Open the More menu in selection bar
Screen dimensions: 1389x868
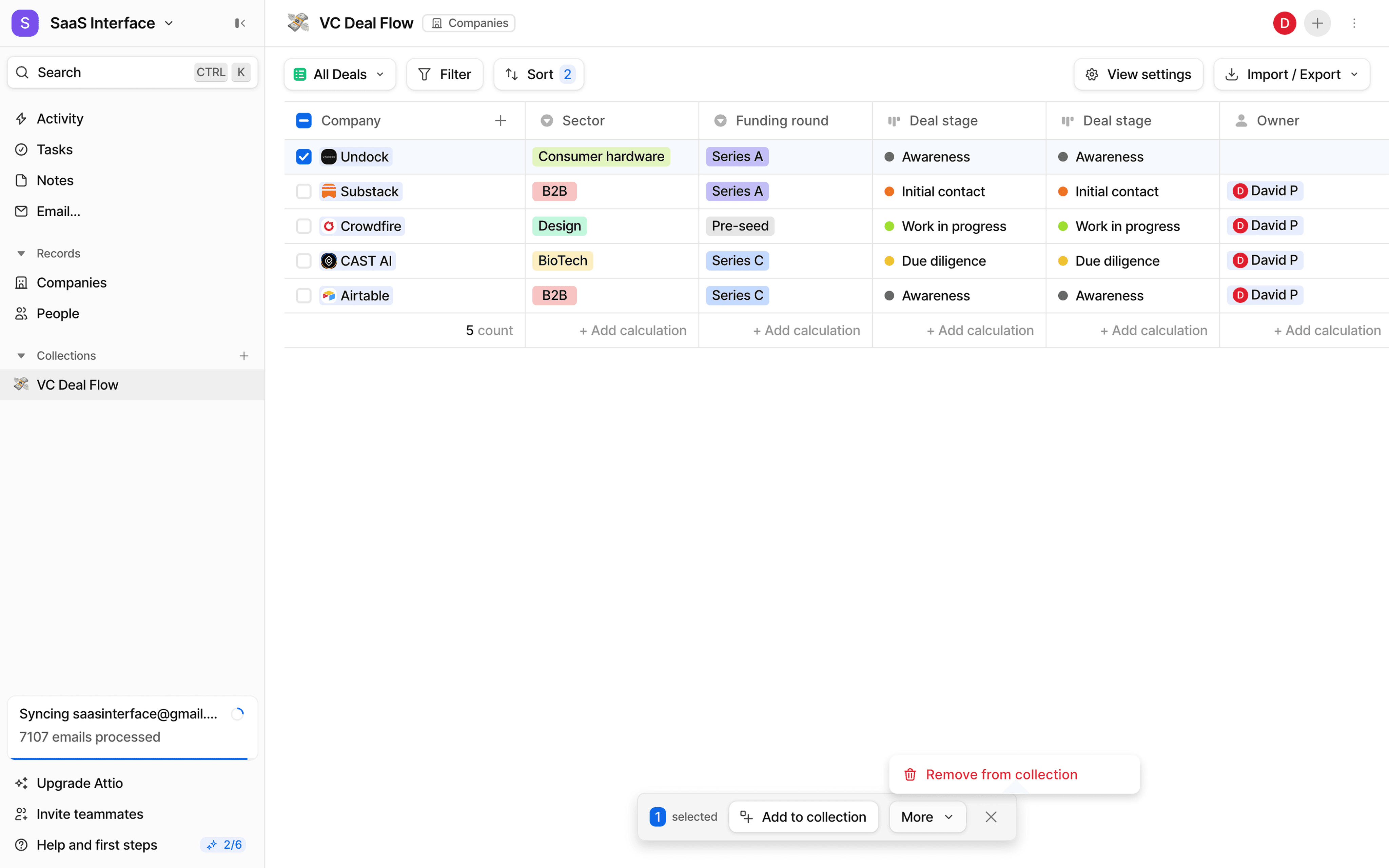927,816
